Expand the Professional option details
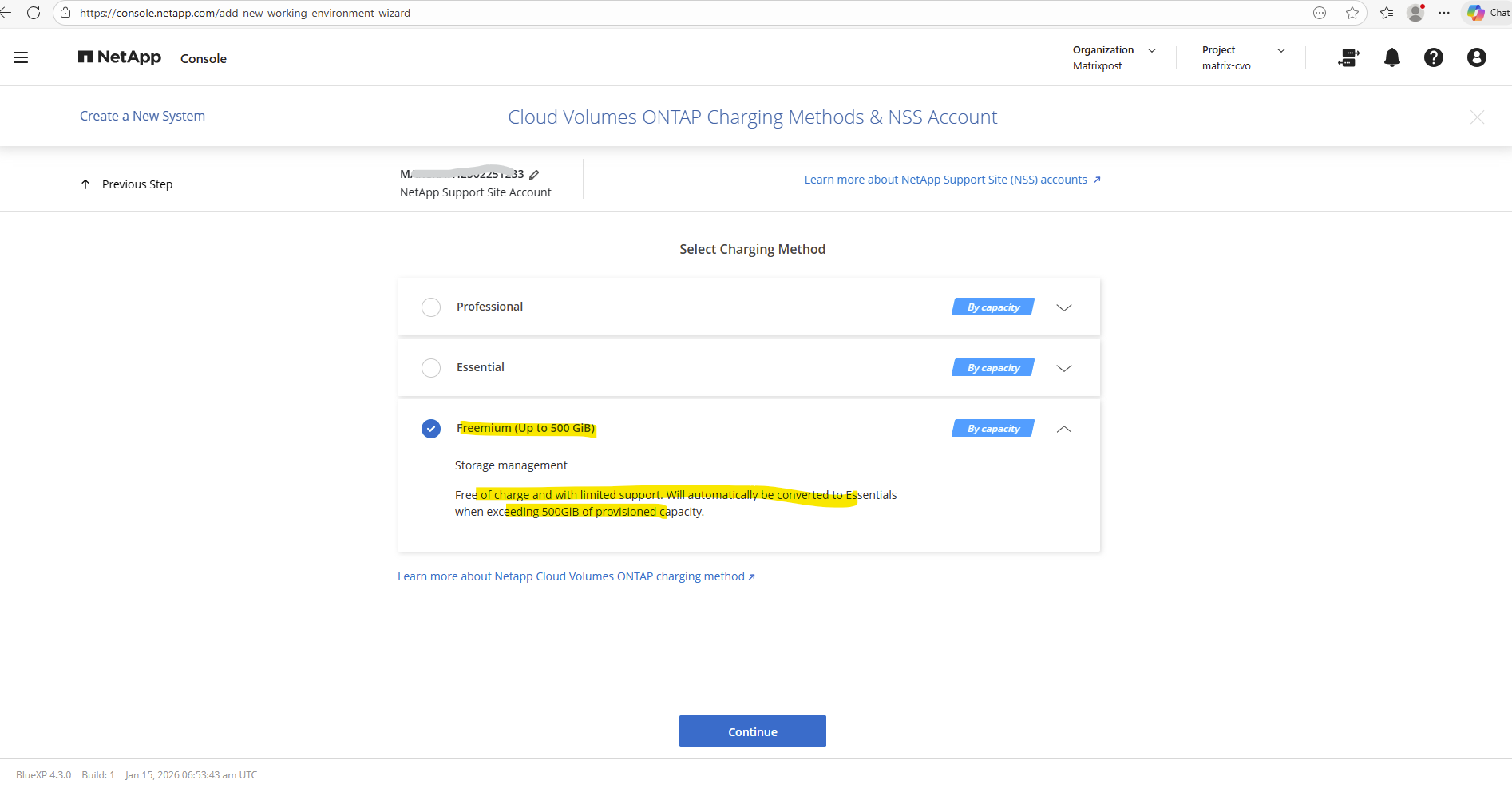Viewport: 1512px width, 788px height. click(1064, 307)
